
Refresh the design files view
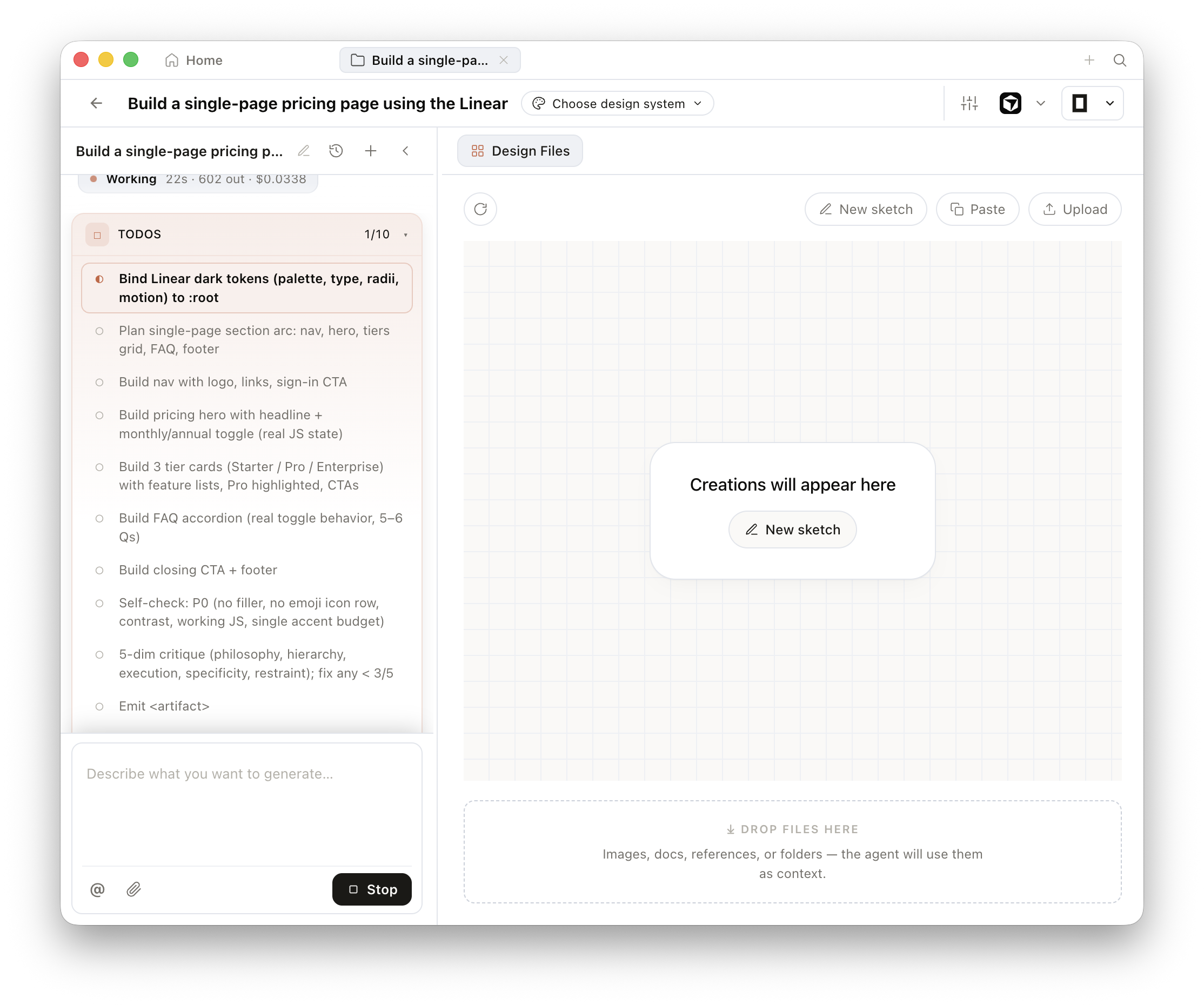[480, 209]
